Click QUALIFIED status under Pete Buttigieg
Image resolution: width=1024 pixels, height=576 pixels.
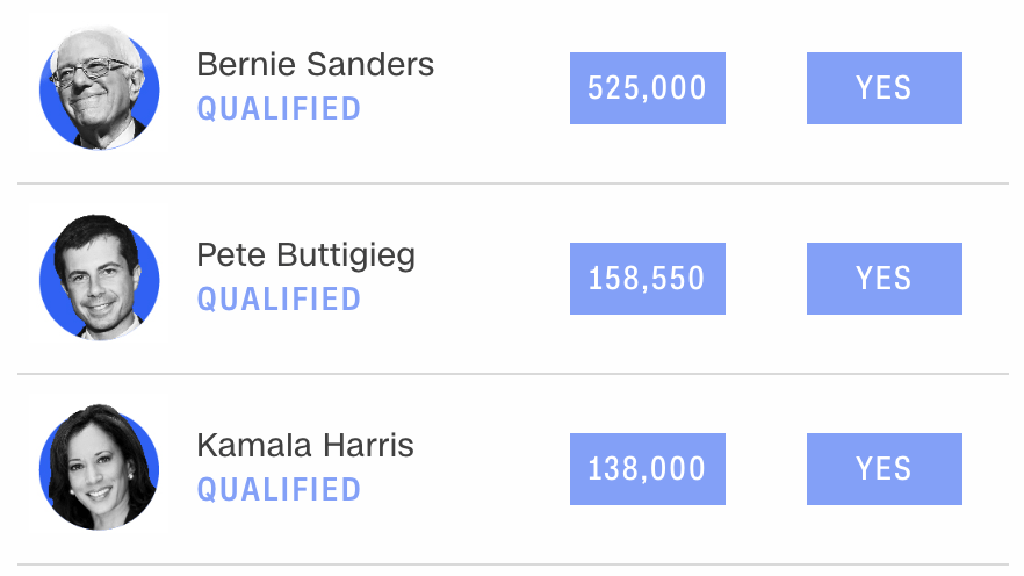click(279, 300)
